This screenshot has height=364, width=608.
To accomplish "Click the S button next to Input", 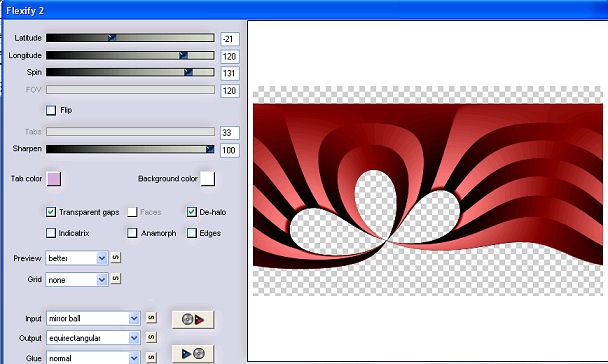I will coord(151,318).
